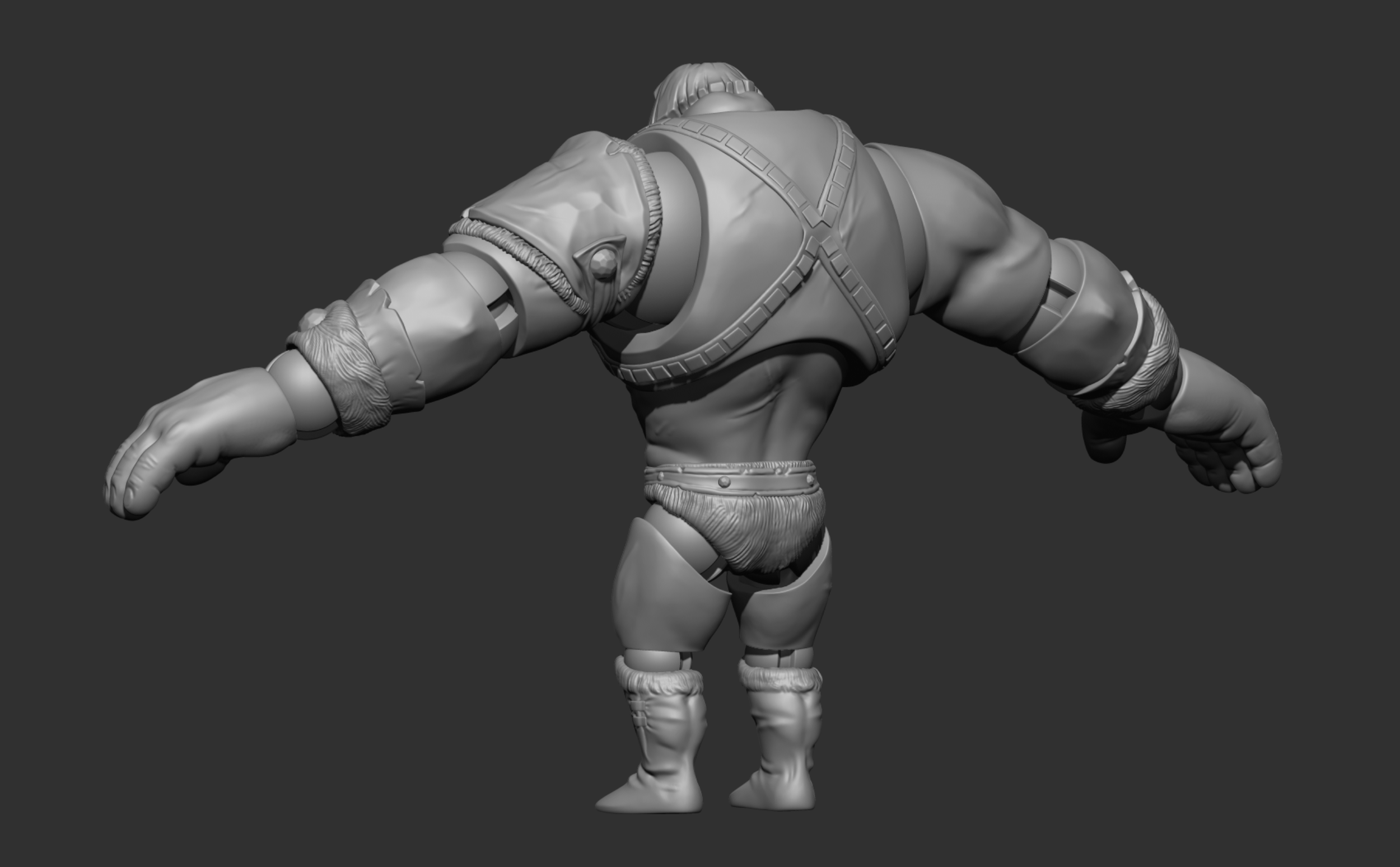
Task: Click the round stud on the waist belt
Action: coord(725,482)
